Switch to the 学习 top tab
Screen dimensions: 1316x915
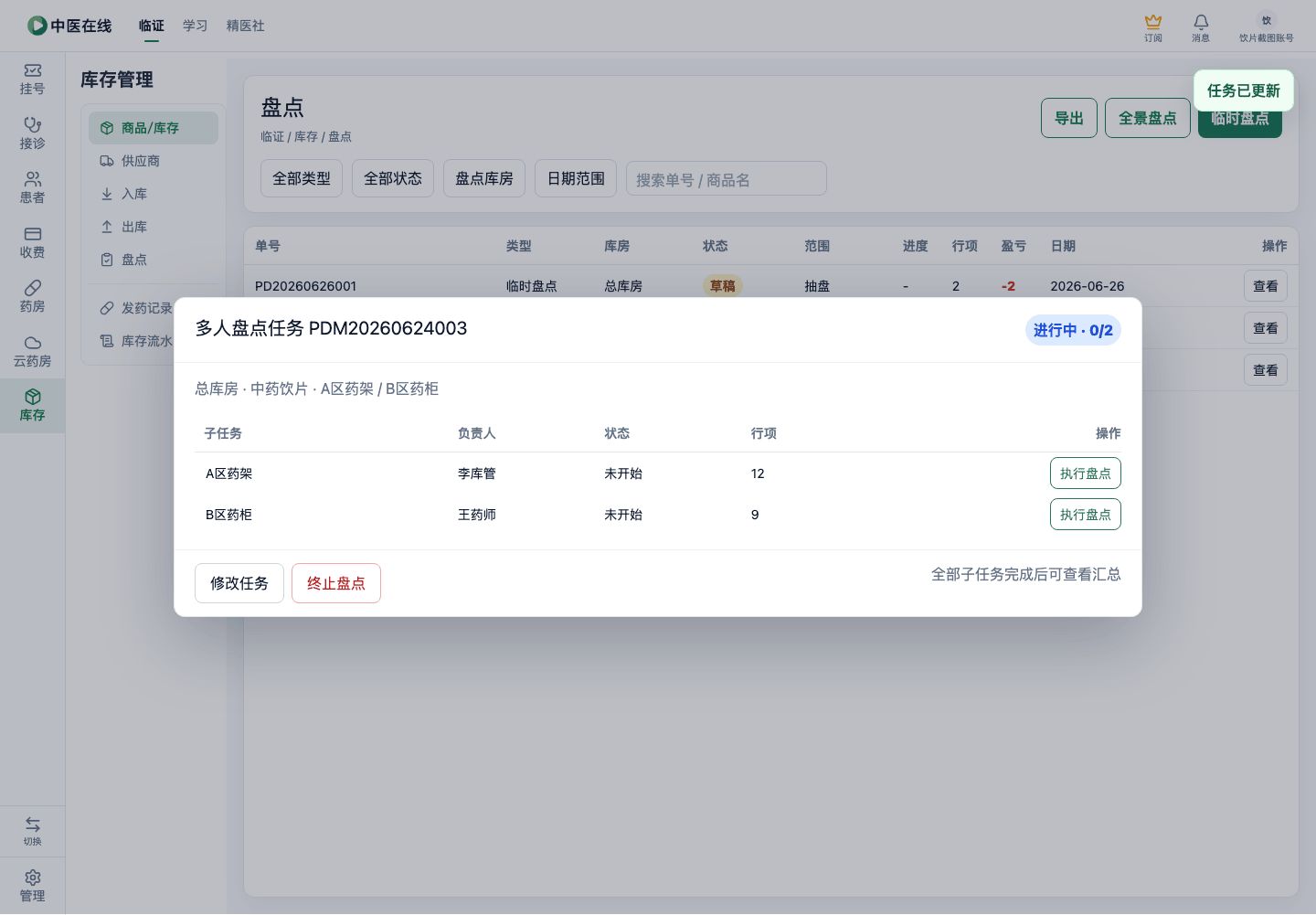[x=196, y=26]
